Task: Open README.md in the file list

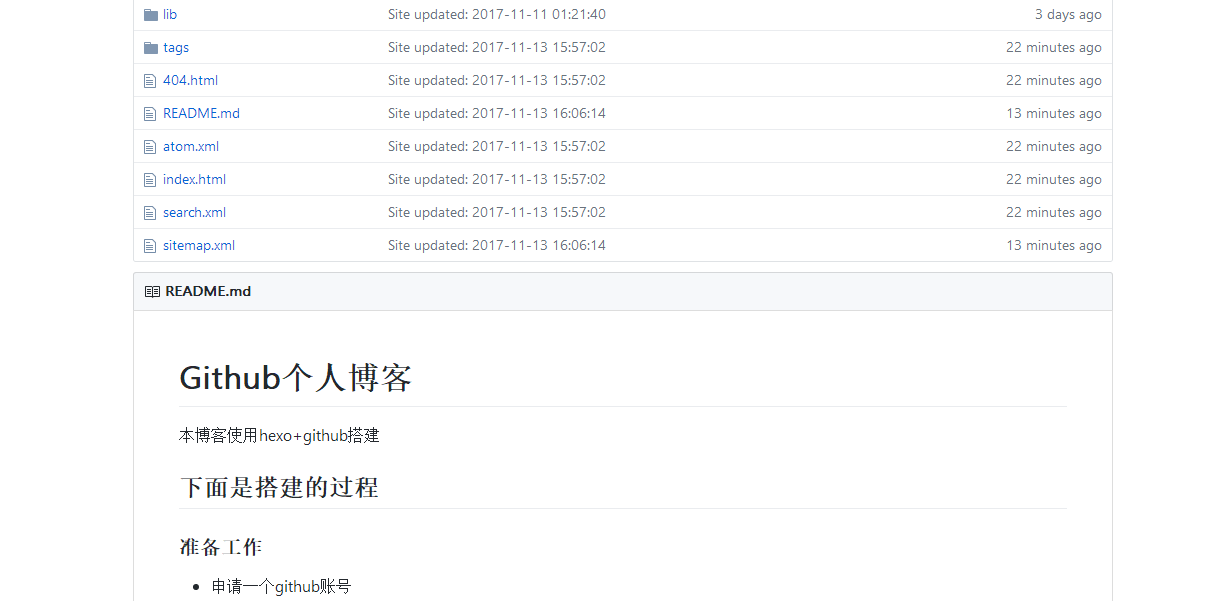Action: (201, 114)
